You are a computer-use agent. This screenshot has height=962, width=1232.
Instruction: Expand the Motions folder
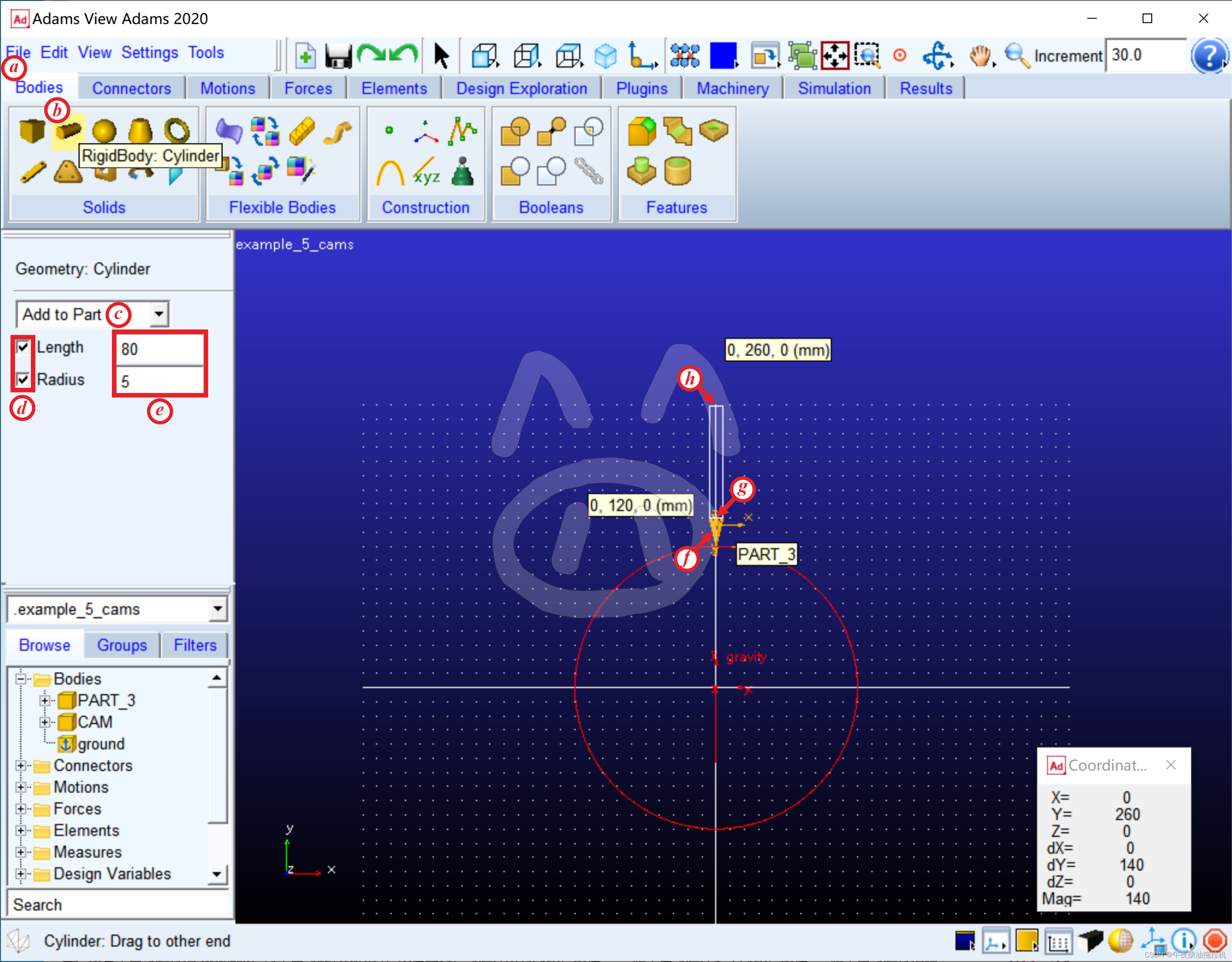pos(21,787)
